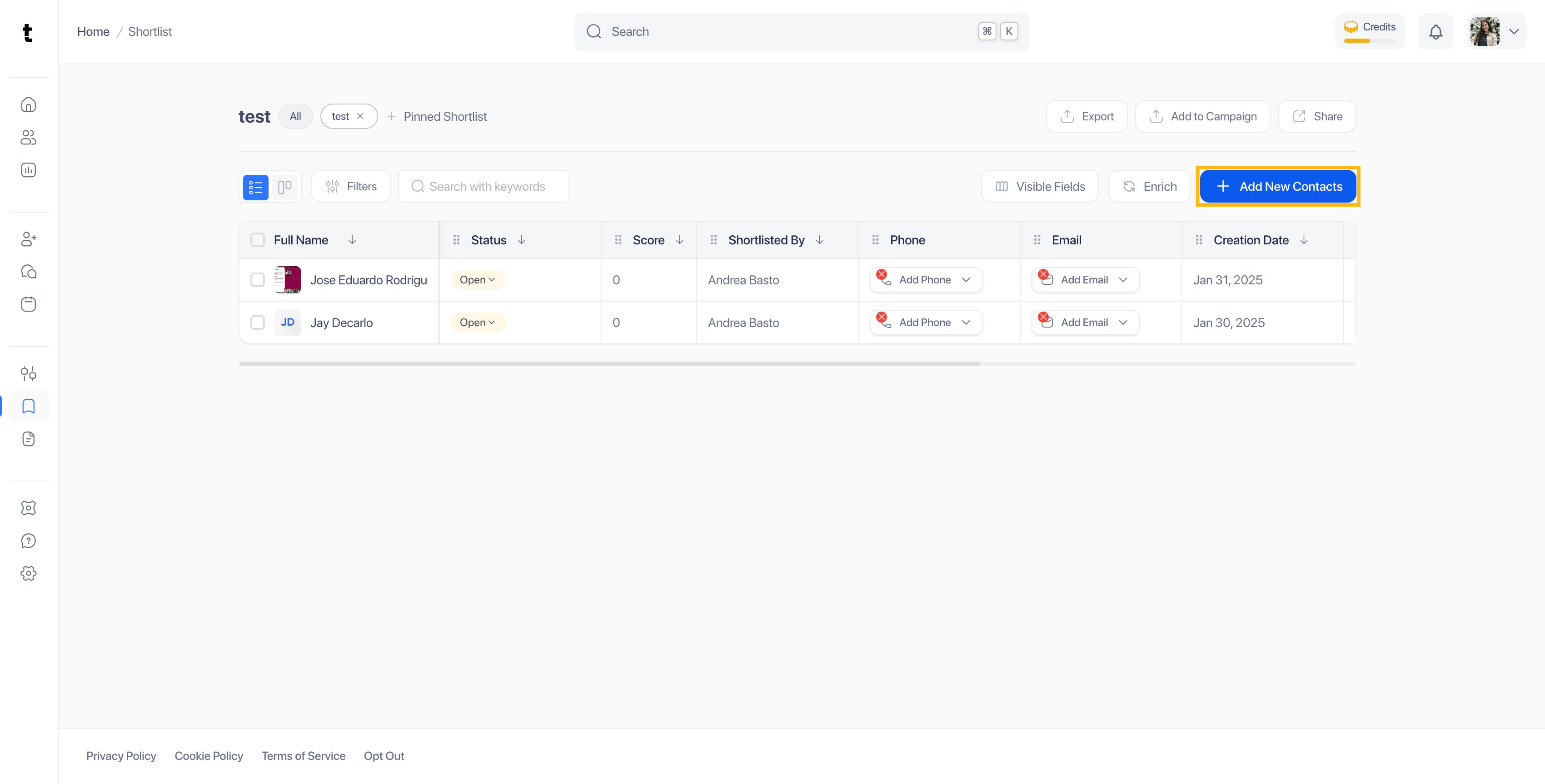Switch to board view icon

tap(285, 187)
